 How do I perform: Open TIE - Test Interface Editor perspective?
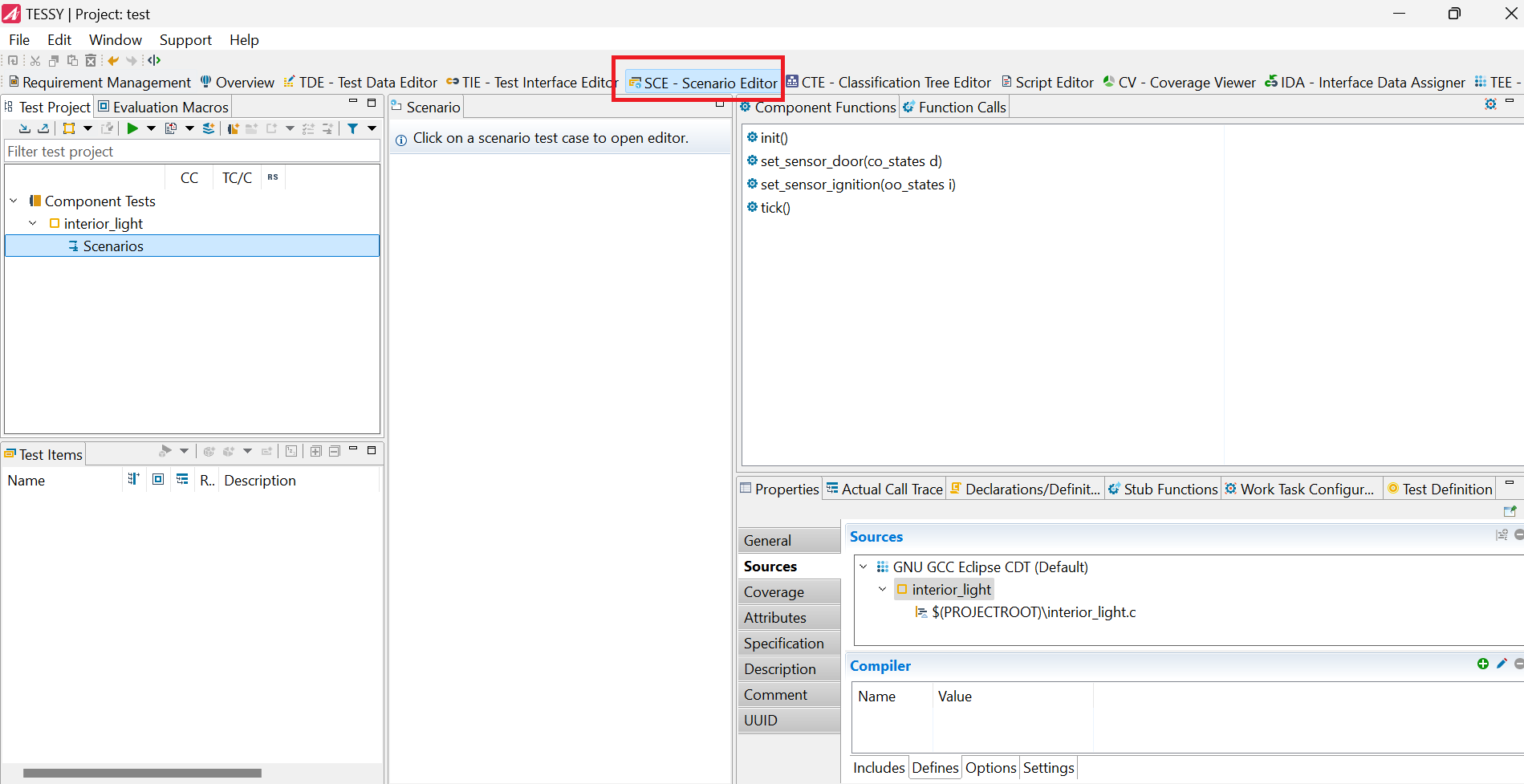coord(531,82)
